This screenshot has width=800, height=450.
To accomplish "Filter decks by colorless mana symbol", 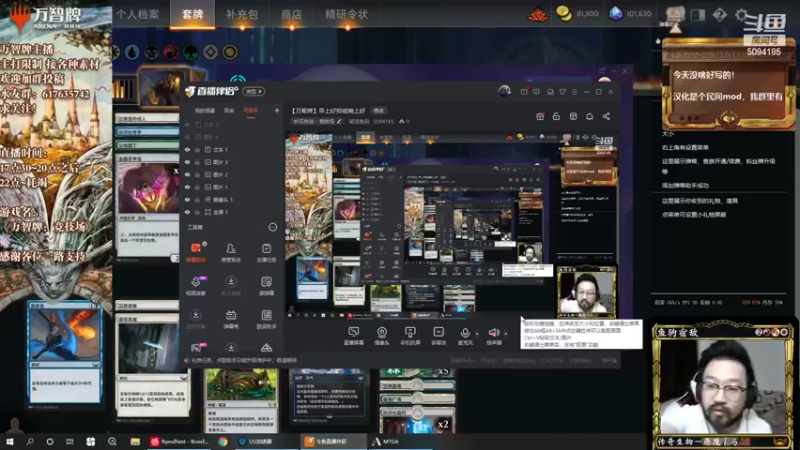I will (x=210, y=52).
